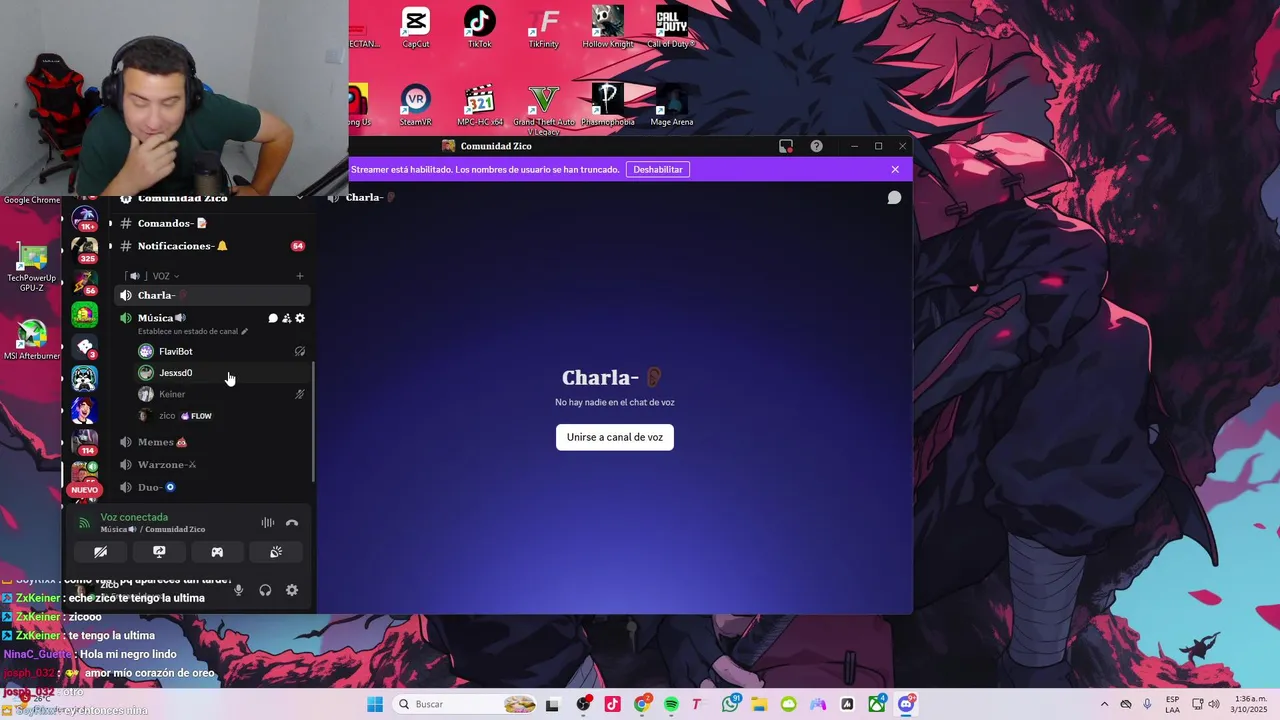1280x720 pixels.
Task: Click NUEVO unread indicator in server list
Action: 85,490
